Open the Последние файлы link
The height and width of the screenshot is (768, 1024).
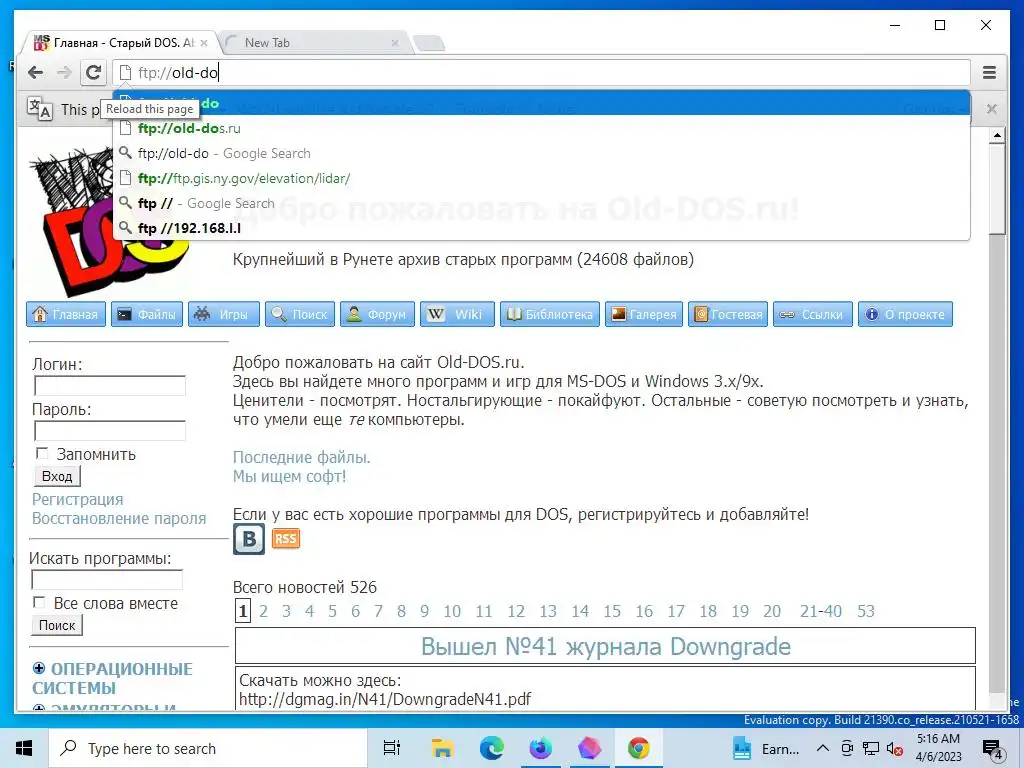(x=301, y=457)
